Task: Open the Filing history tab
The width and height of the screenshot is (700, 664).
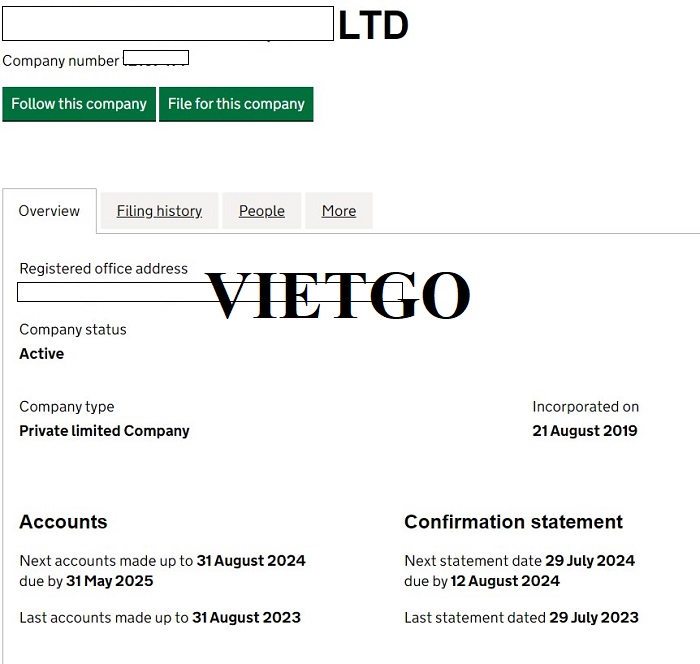Action: click(159, 211)
